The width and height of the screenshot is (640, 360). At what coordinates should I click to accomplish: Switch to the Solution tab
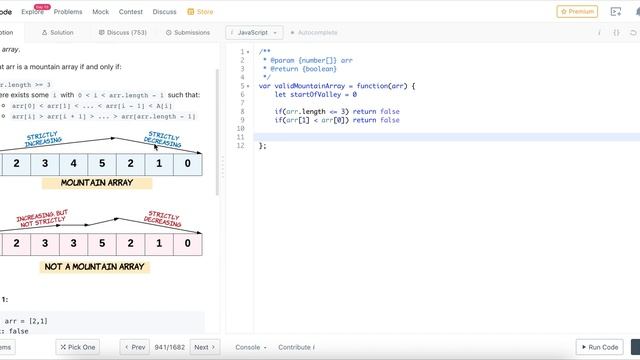click(x=58, y=32)
